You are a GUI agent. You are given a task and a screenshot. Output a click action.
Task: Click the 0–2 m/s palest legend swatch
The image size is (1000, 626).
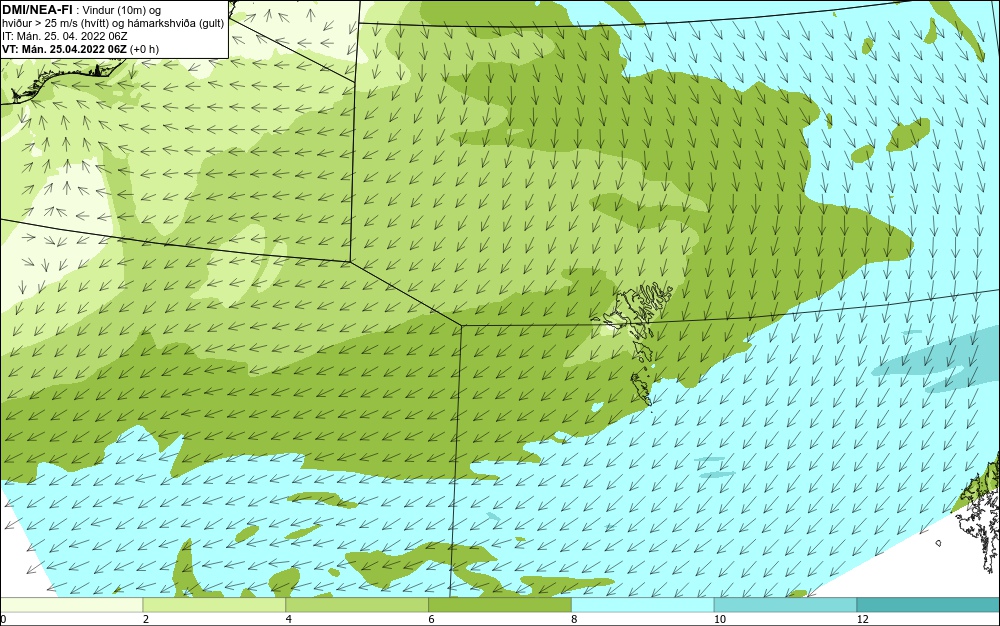coord(71,605)
